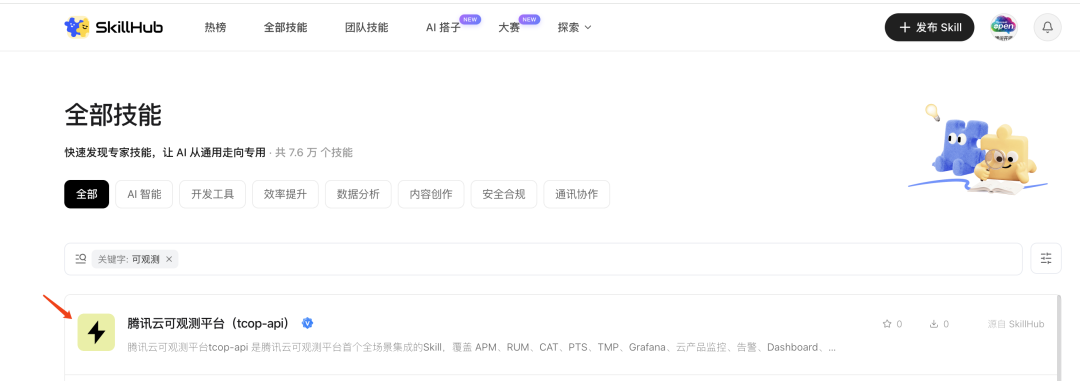The width and height of the screenshot is (1080, 381).
Task: Open AI 搭子 nav item
Action: click(443, 28)
